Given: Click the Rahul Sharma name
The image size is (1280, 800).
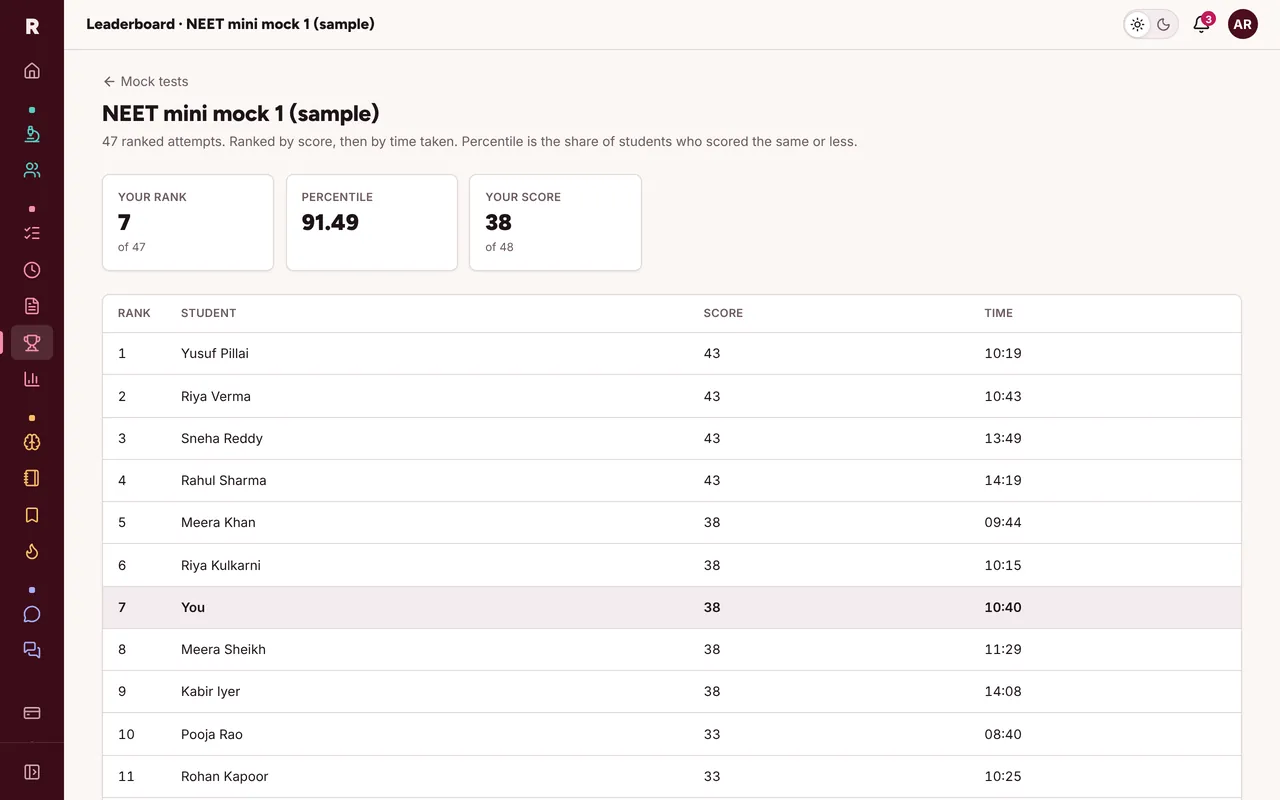Looking at the screenshot, I should pos(224,480).
